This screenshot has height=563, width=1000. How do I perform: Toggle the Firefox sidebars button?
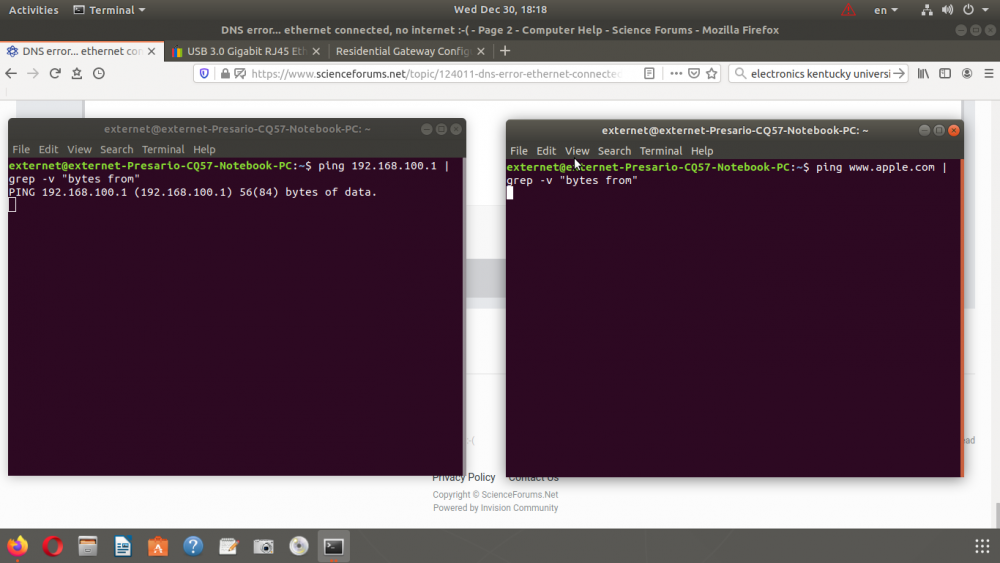point(945,73)
